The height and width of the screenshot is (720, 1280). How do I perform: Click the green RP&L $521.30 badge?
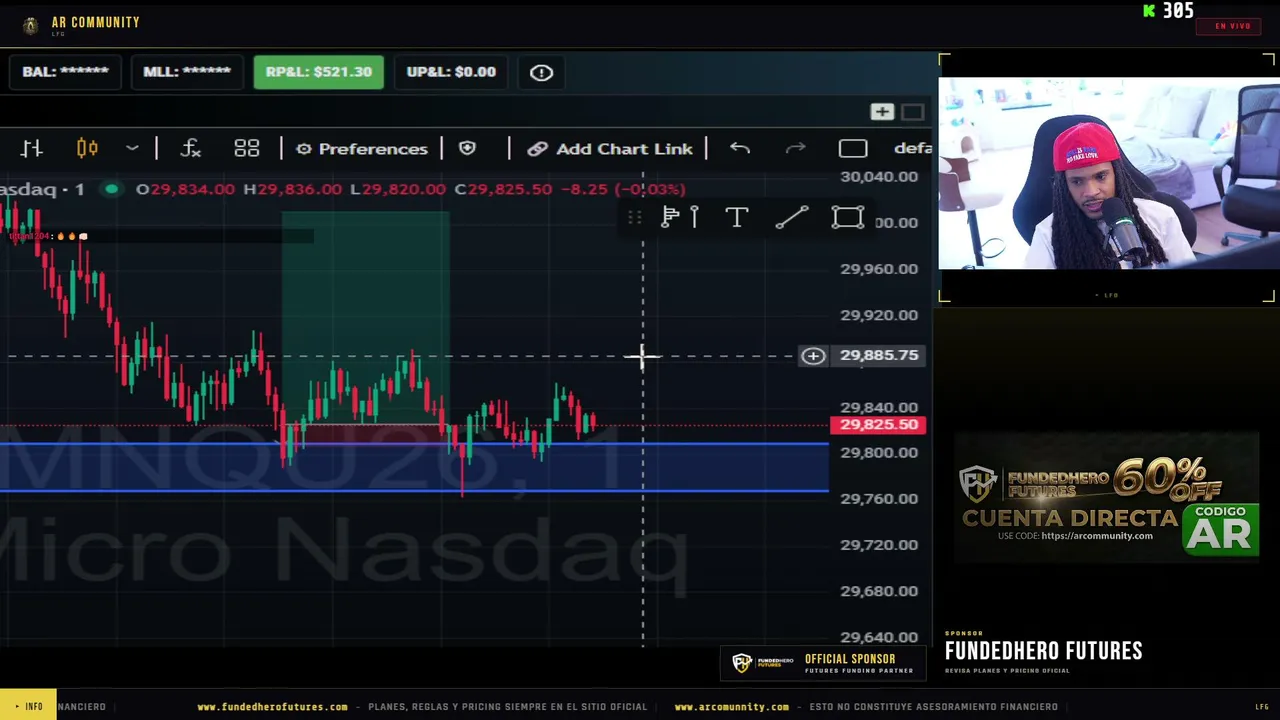click(318, 72)
